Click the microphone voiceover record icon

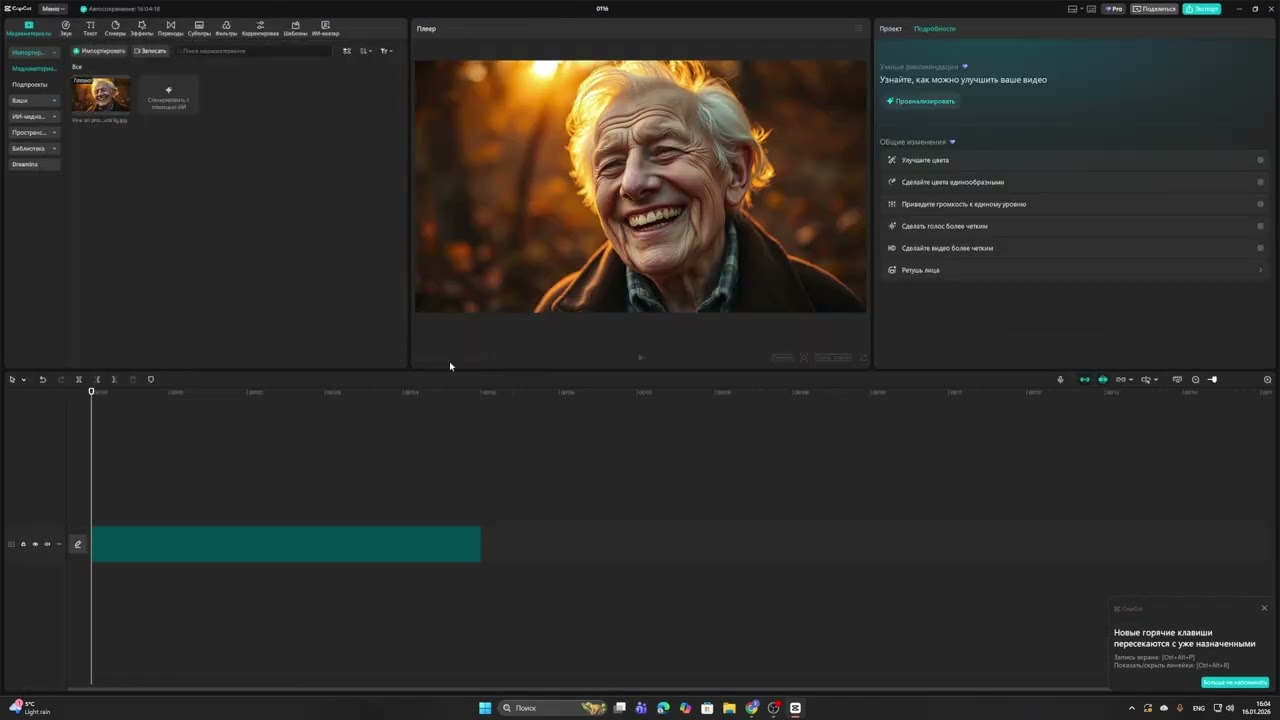click(x=1060, y=380)
